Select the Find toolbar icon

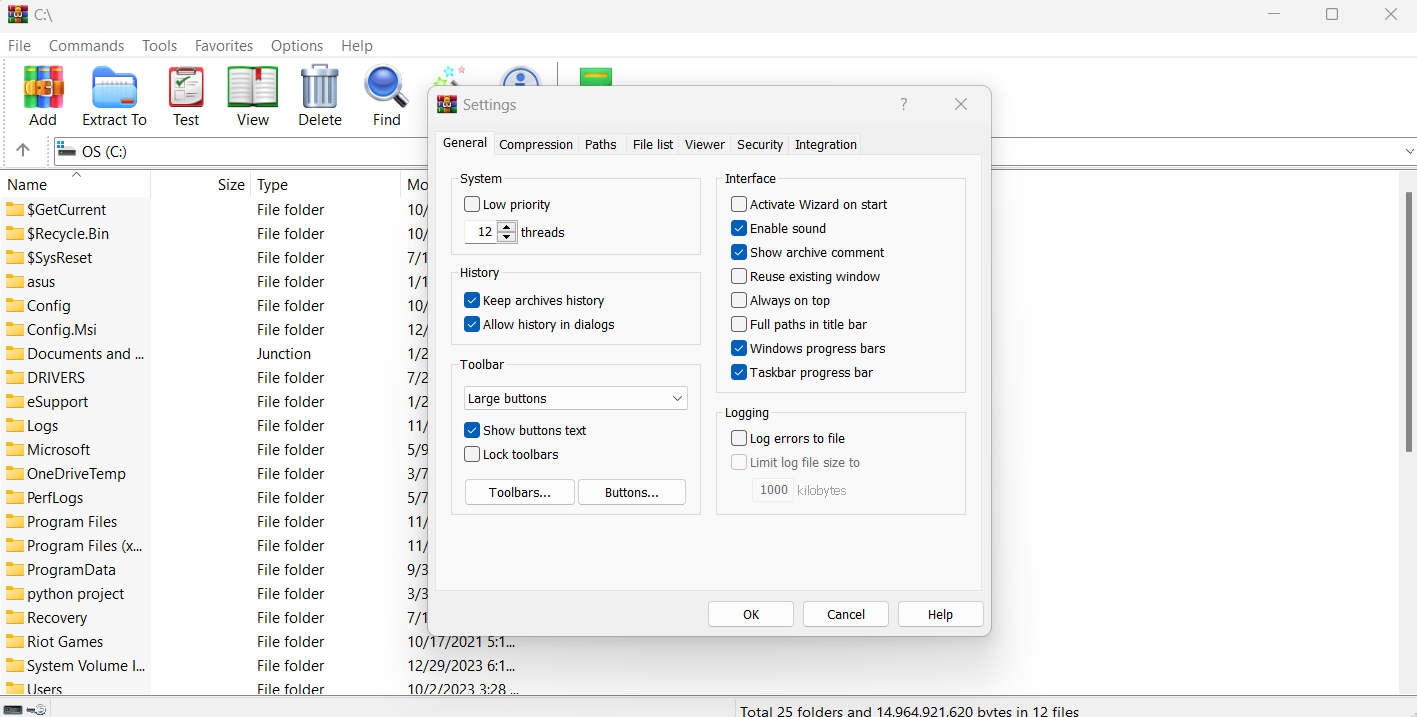click(x=386, y=88)
